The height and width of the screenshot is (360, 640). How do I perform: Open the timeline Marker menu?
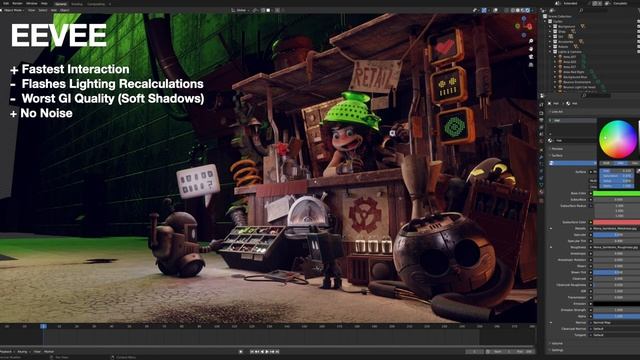point(49,351)
